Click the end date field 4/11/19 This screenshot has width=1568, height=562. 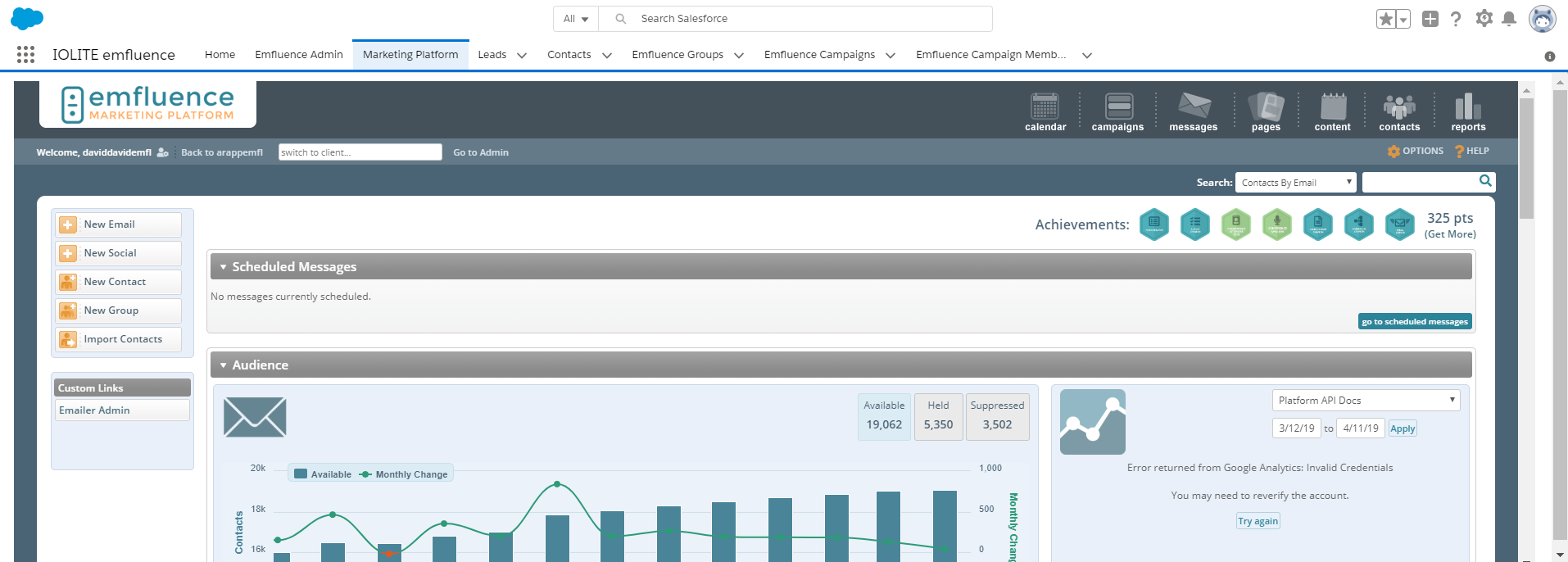[1361, 428]
